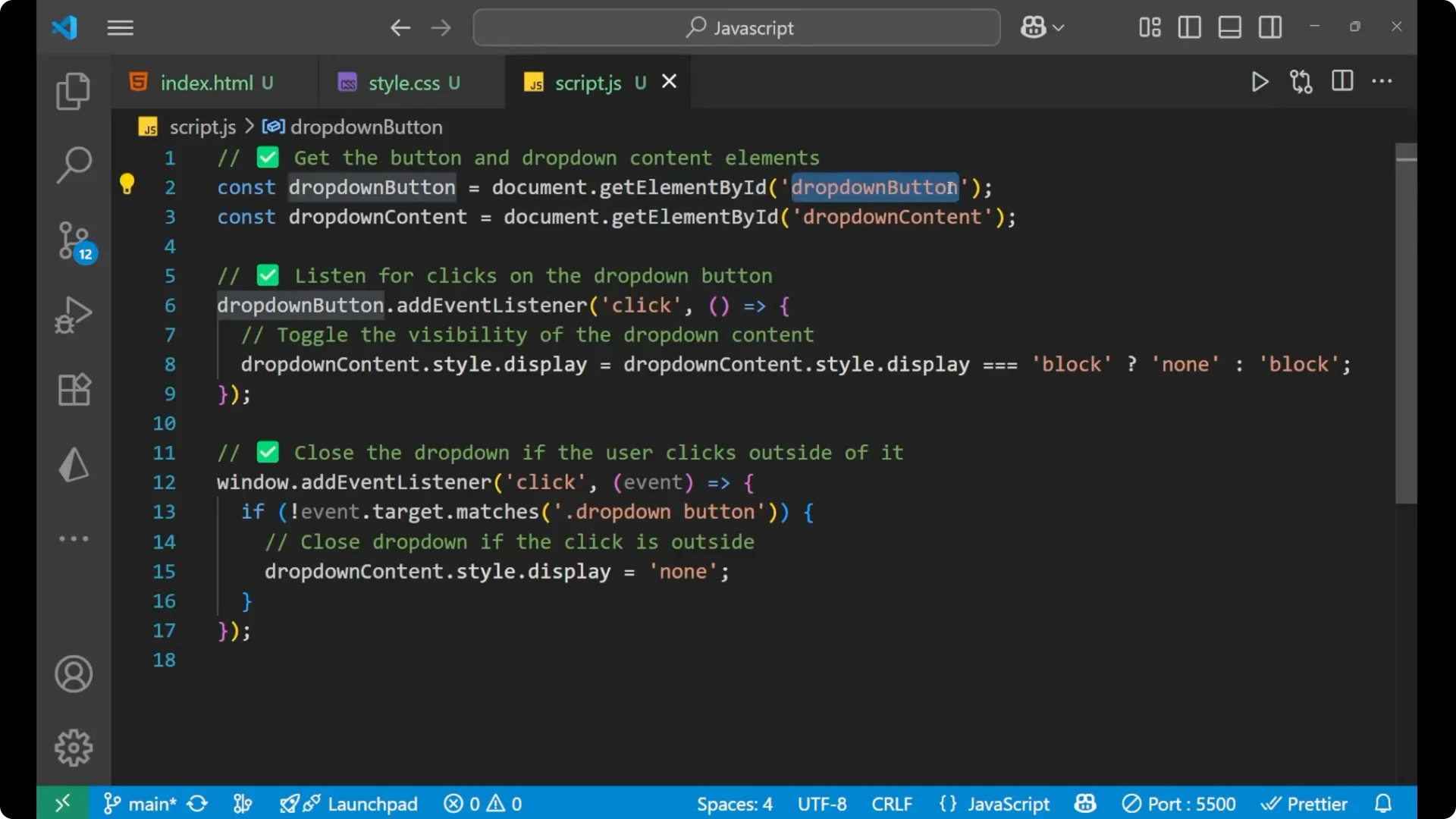Toggle the bottom Panel visibility
Viewport: 1456px width, 819px height.
[1229, 27]
